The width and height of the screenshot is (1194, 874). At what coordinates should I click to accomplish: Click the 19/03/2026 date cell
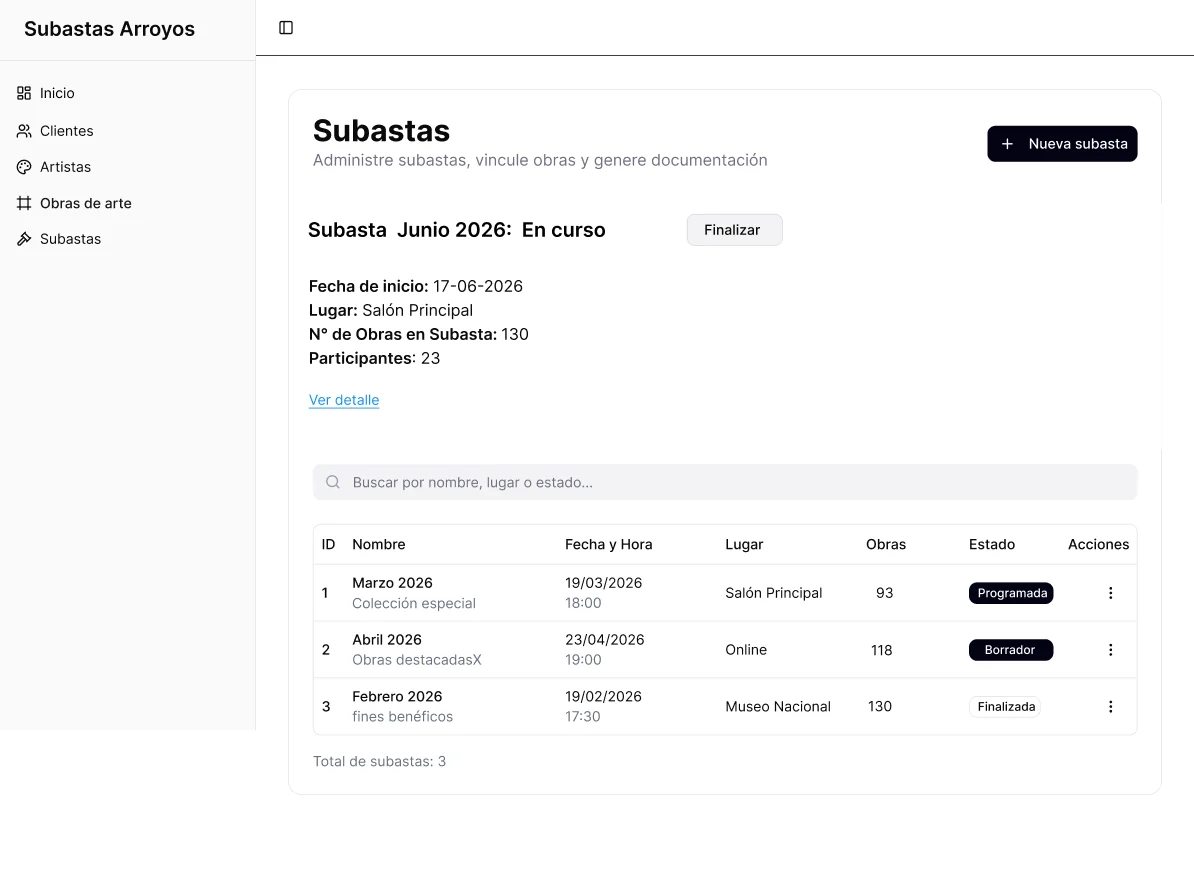point(603,583)
